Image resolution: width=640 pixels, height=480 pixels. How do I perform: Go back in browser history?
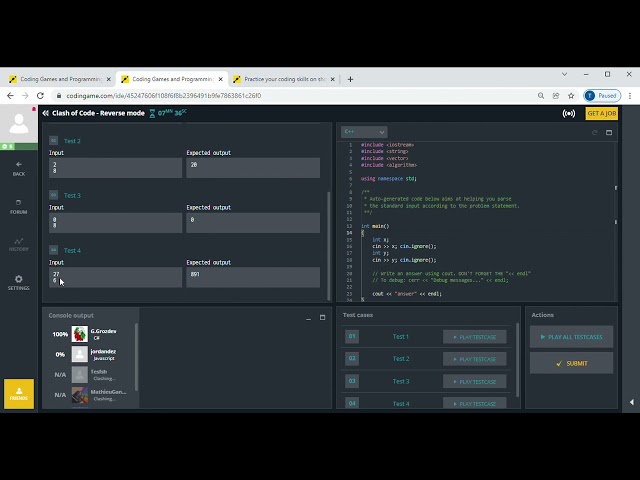(10, 96)
